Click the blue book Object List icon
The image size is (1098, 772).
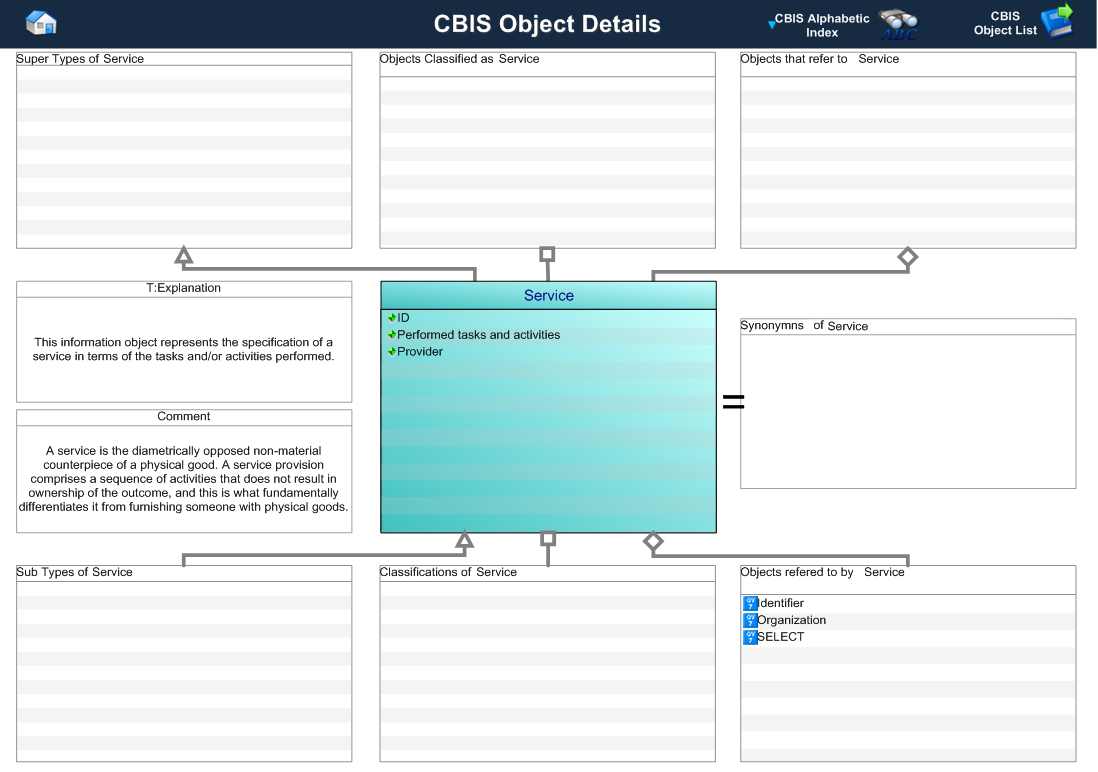tap(1057, 20)
